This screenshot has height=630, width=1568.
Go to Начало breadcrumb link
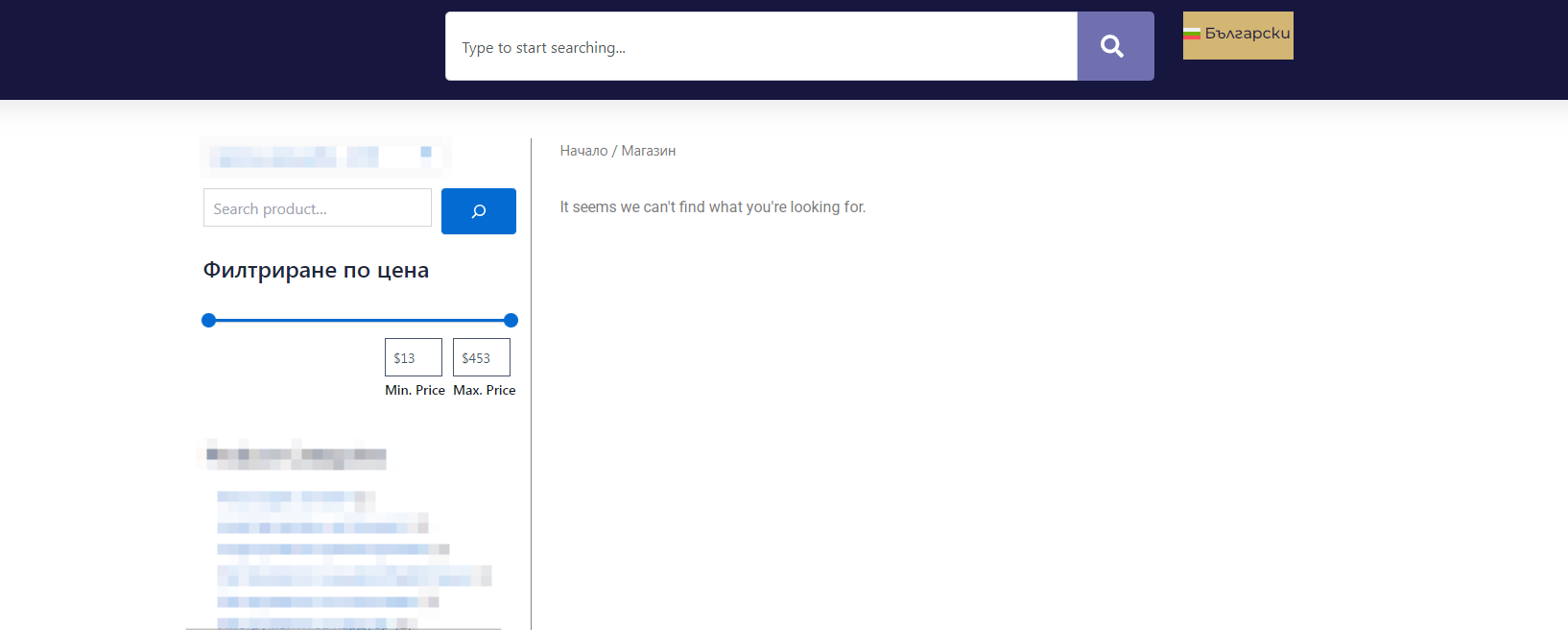click(583, 151)
